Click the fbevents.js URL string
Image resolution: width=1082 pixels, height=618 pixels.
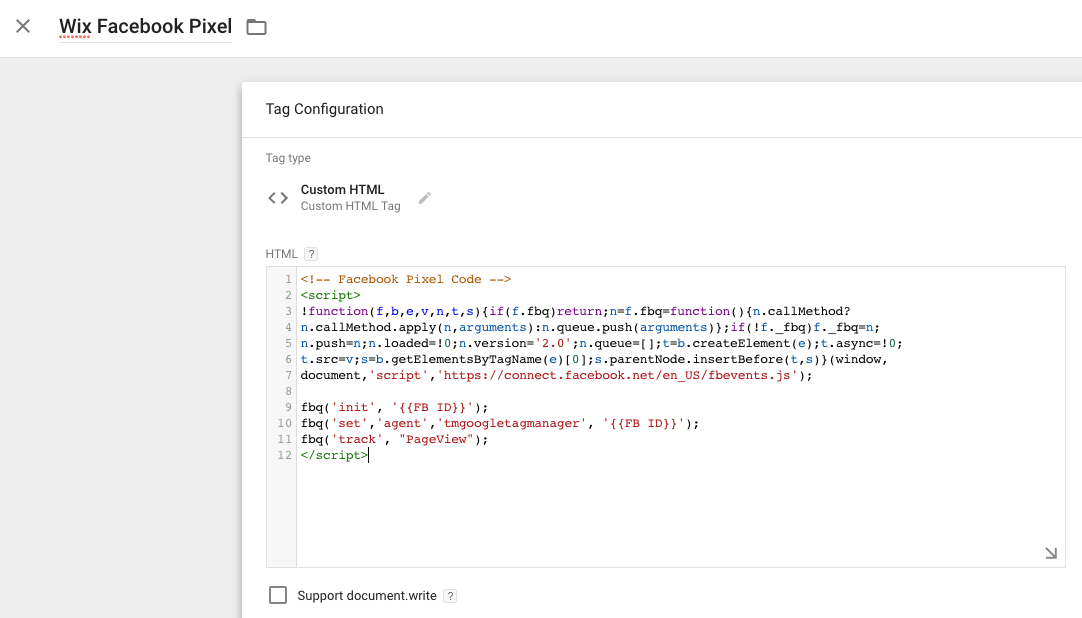(x=617, y=375)
